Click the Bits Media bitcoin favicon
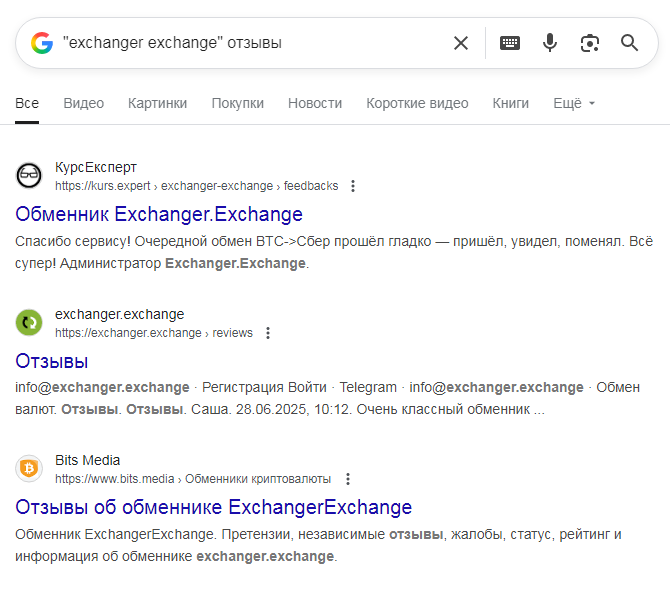 click(29, 469)
